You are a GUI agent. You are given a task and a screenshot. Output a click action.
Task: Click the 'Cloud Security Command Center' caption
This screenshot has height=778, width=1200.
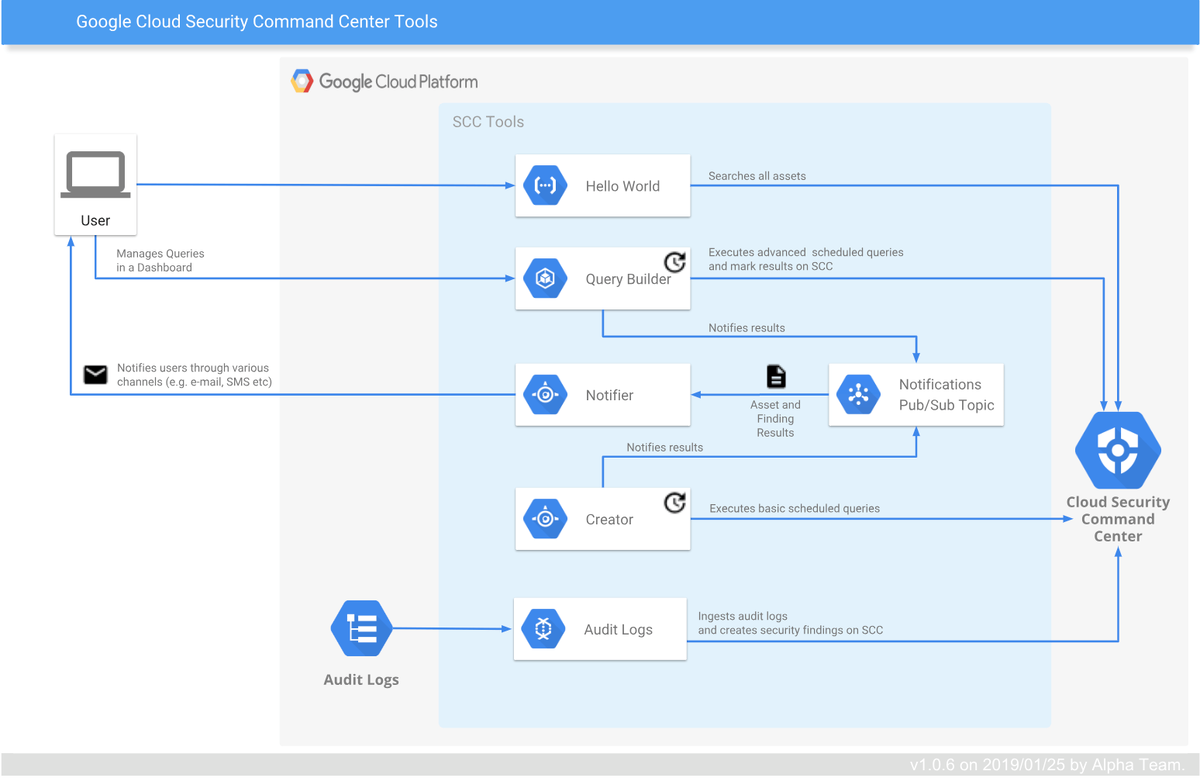point(1118,519)
